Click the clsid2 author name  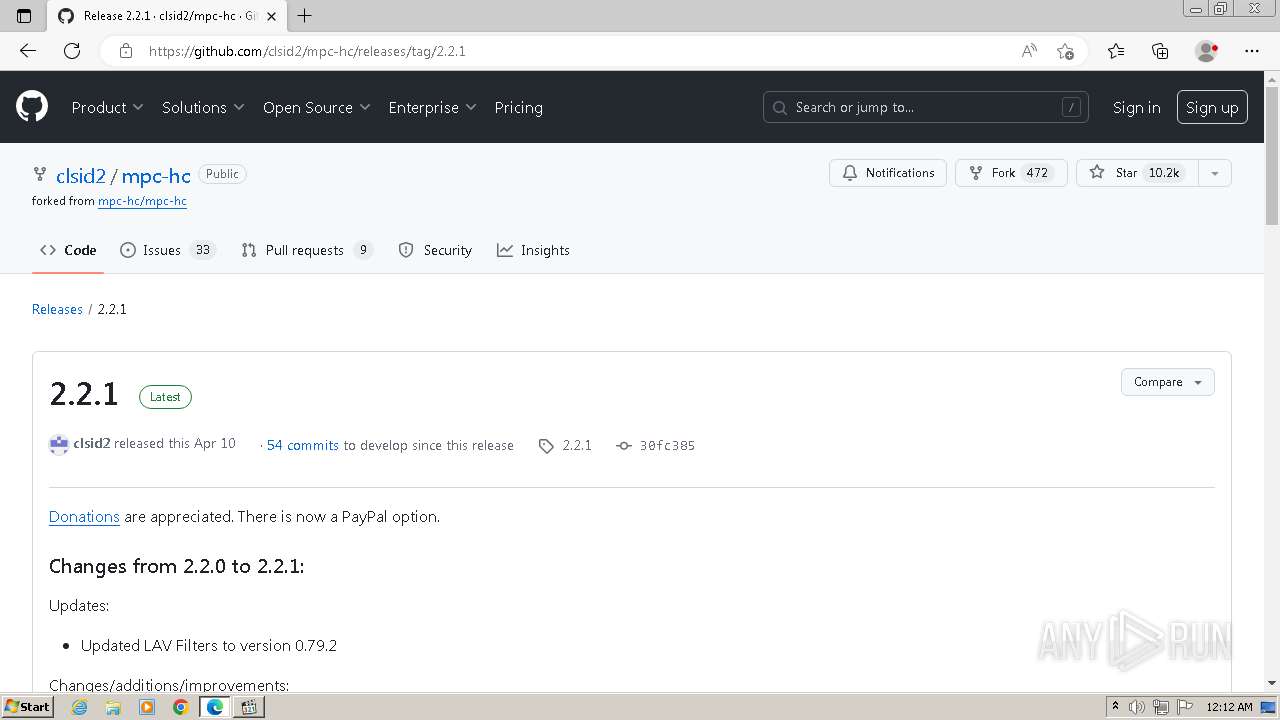[92, 443]
